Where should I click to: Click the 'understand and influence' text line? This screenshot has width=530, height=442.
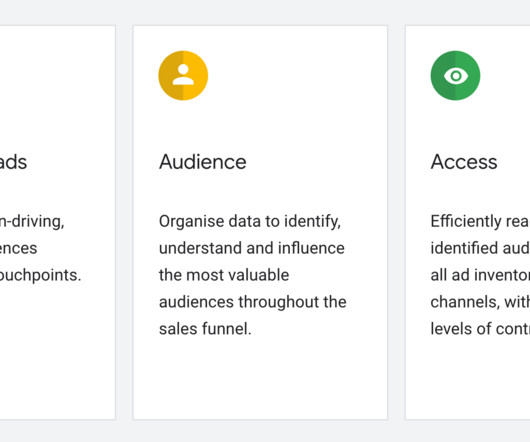pyautogui.click(x=252, y=248)
